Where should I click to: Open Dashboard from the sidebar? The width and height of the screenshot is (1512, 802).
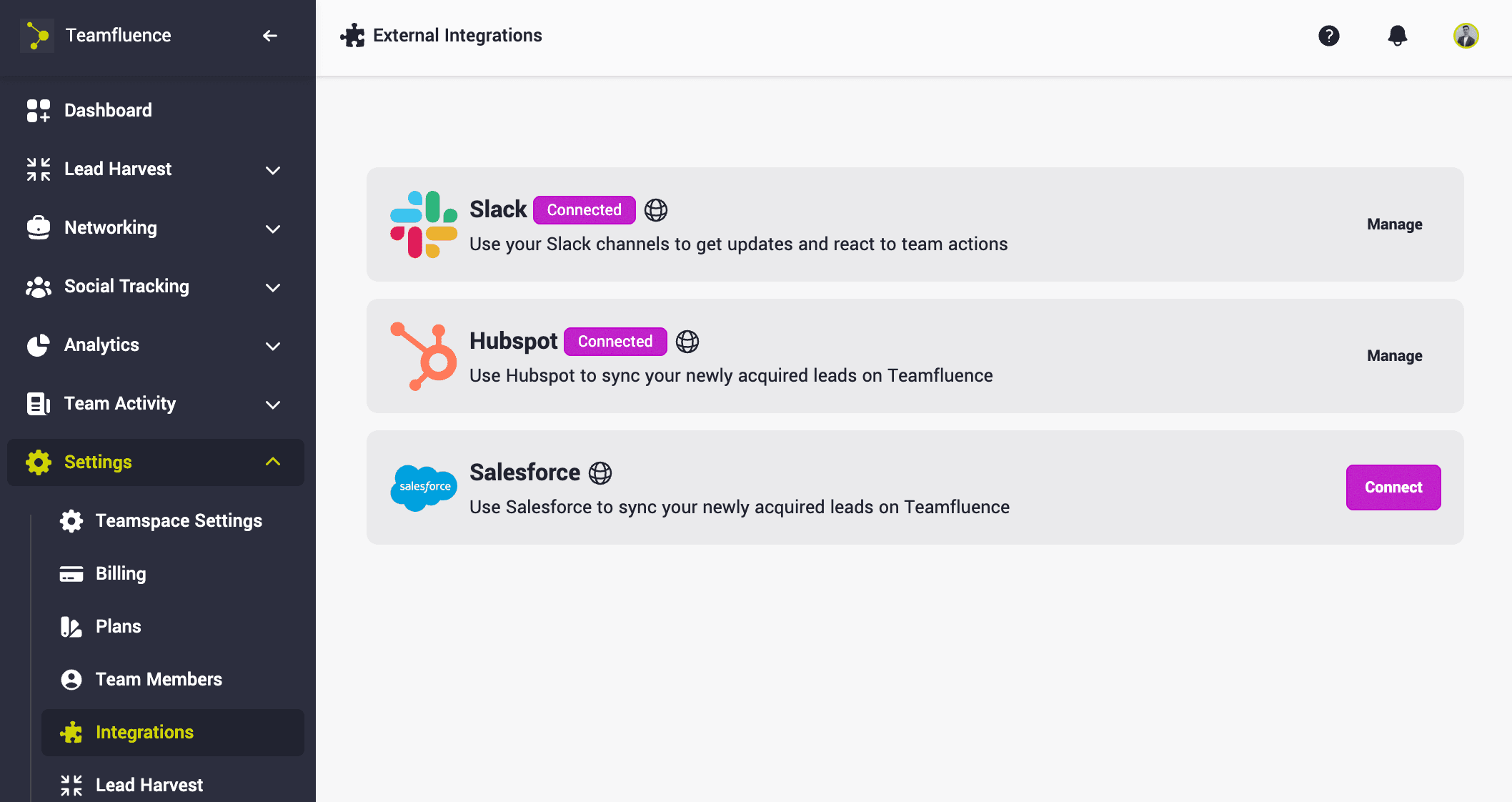pos(107,110)
